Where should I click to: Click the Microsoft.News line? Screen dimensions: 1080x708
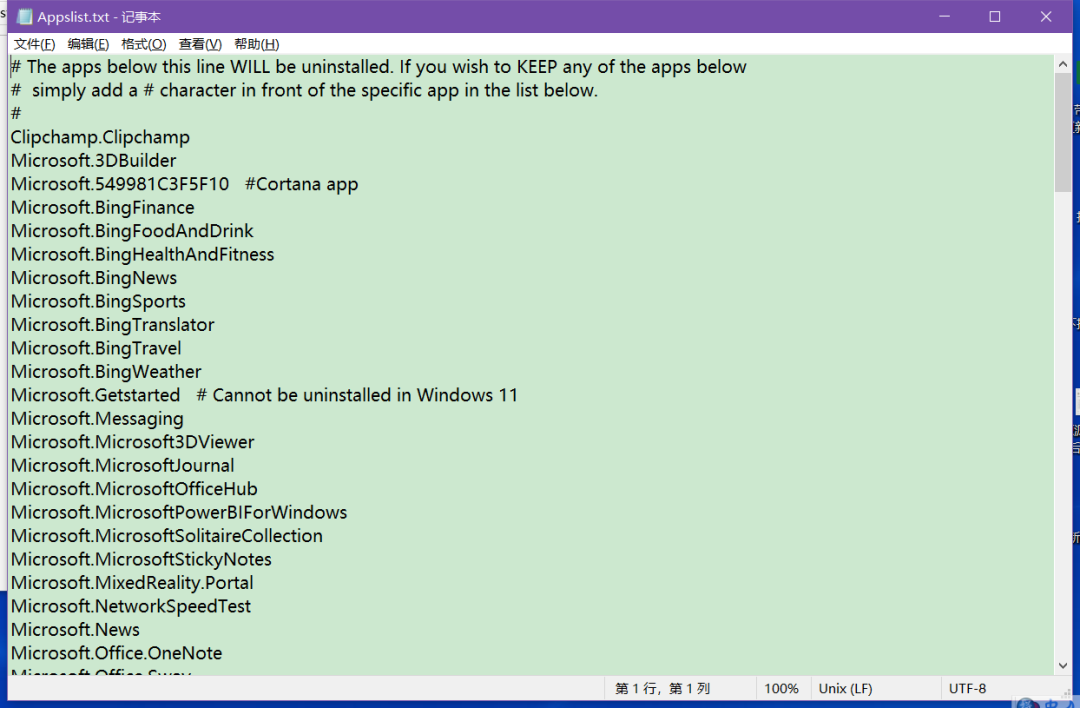75,629
